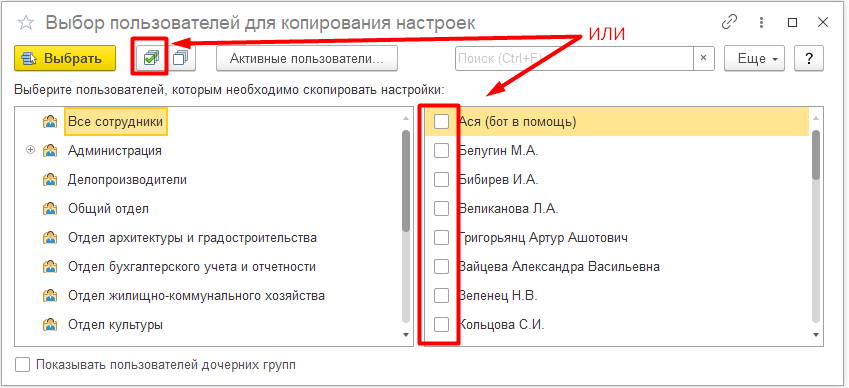The height and width of the screenshot is (388, 849).
Task: Click the uncheck all users icon
Action: click(181, 58)
